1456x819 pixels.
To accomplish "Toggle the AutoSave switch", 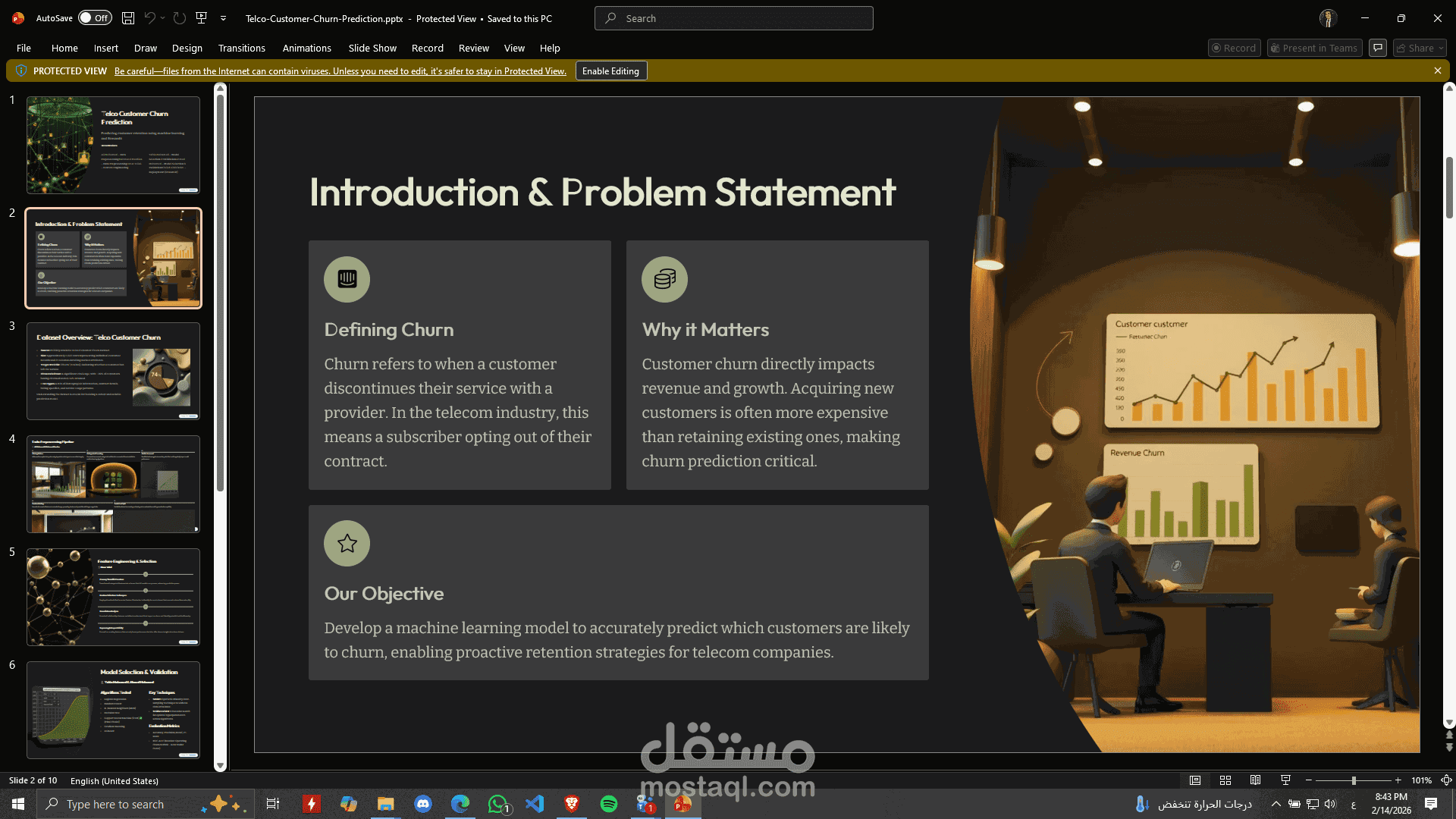I will click(95, 18).
